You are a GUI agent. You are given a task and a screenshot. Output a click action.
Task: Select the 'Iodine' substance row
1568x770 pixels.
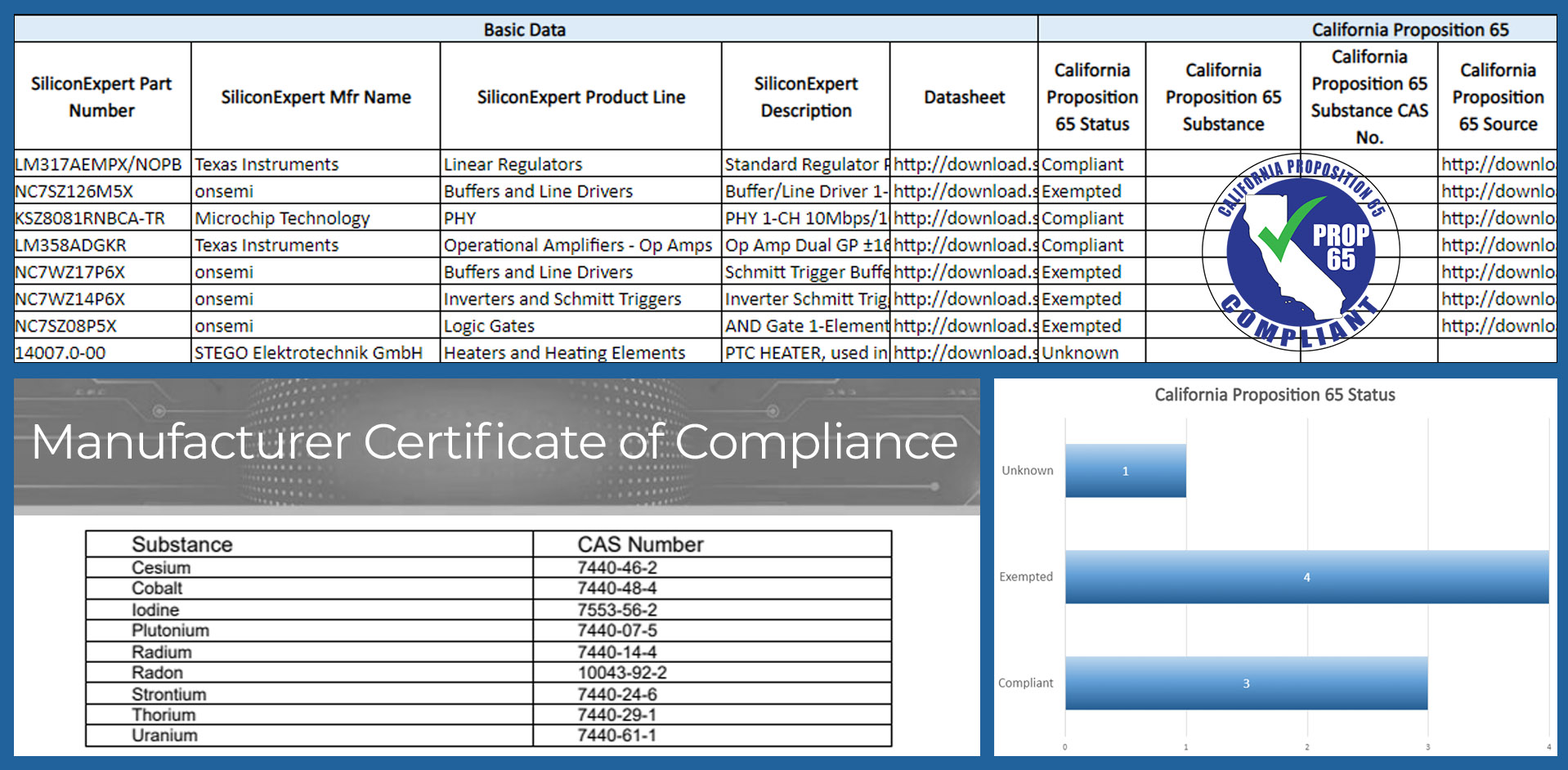click(x=489, y=610)
